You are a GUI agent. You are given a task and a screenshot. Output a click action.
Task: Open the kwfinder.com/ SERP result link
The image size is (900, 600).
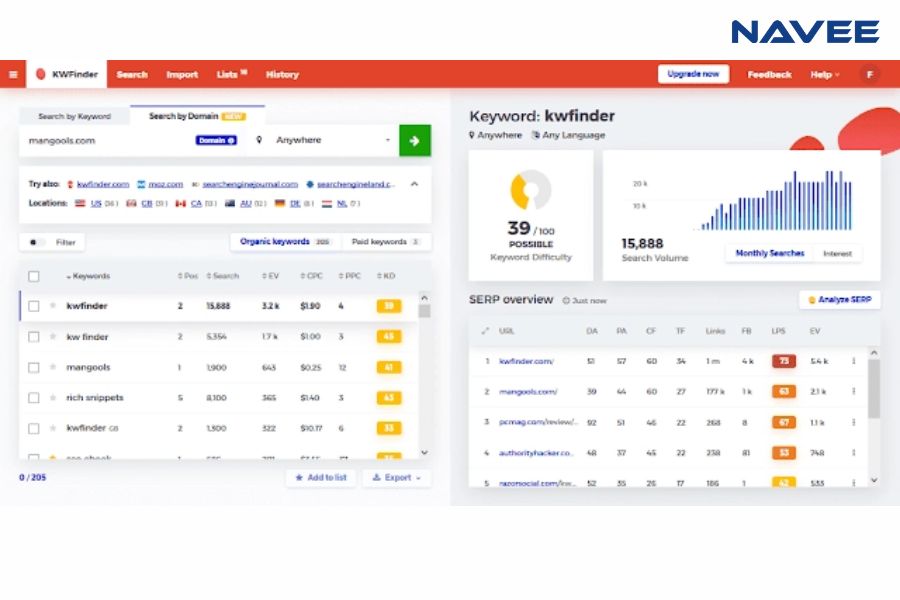click(526, 361)
